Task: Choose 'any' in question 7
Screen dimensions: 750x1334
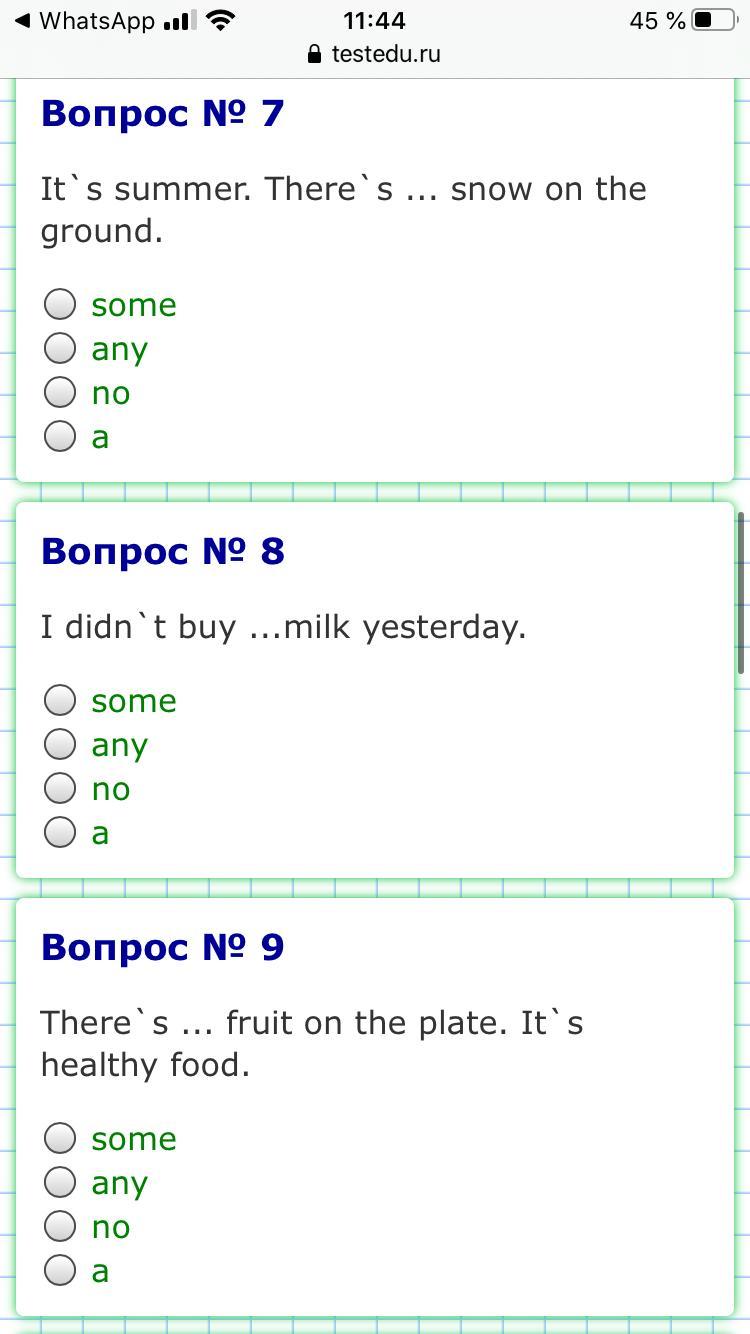Action: point(60,348)
